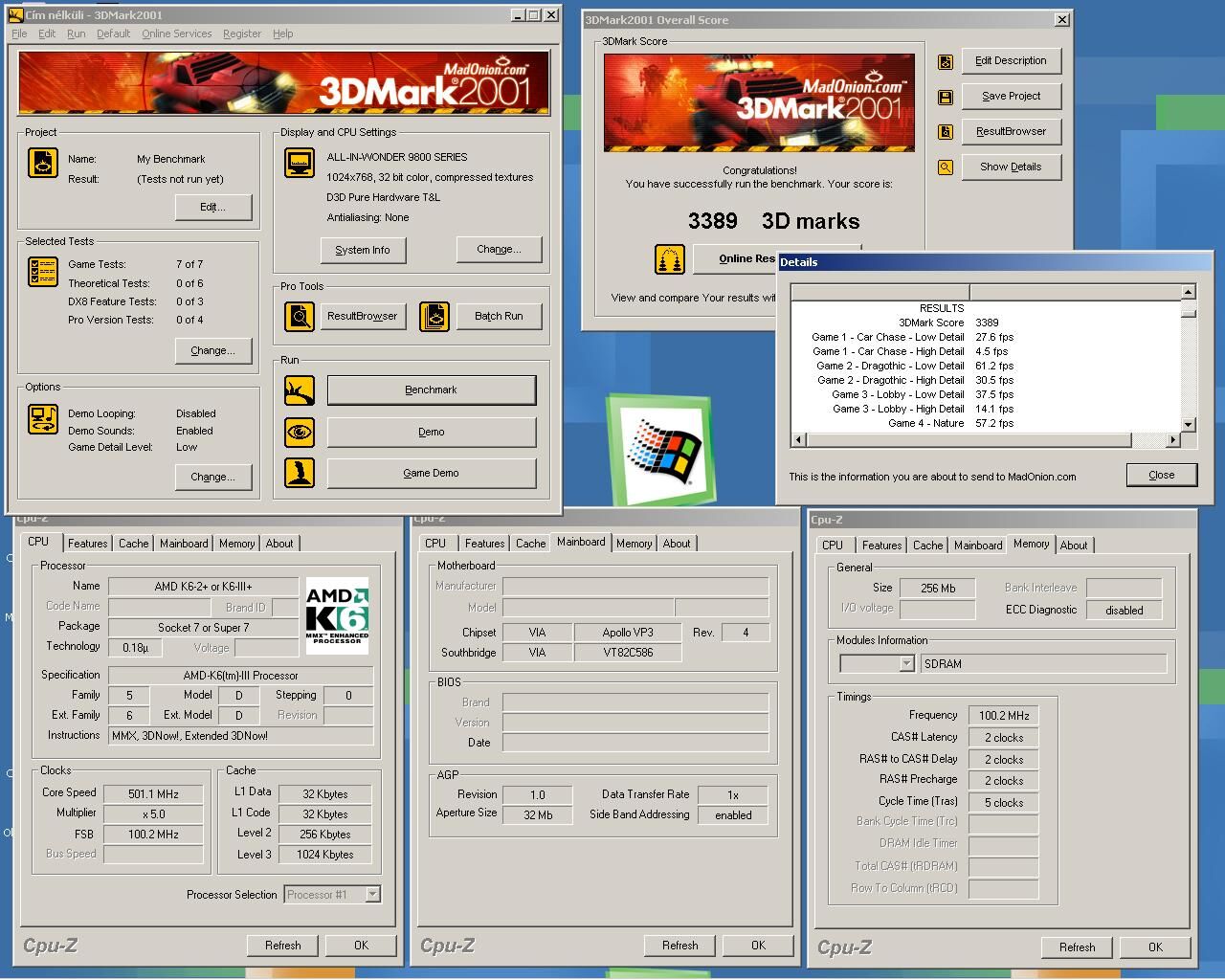Open the Online Services menu
Image resolution: width=1225 pixels, height=980 pixels.
click(x=177, y=33)
